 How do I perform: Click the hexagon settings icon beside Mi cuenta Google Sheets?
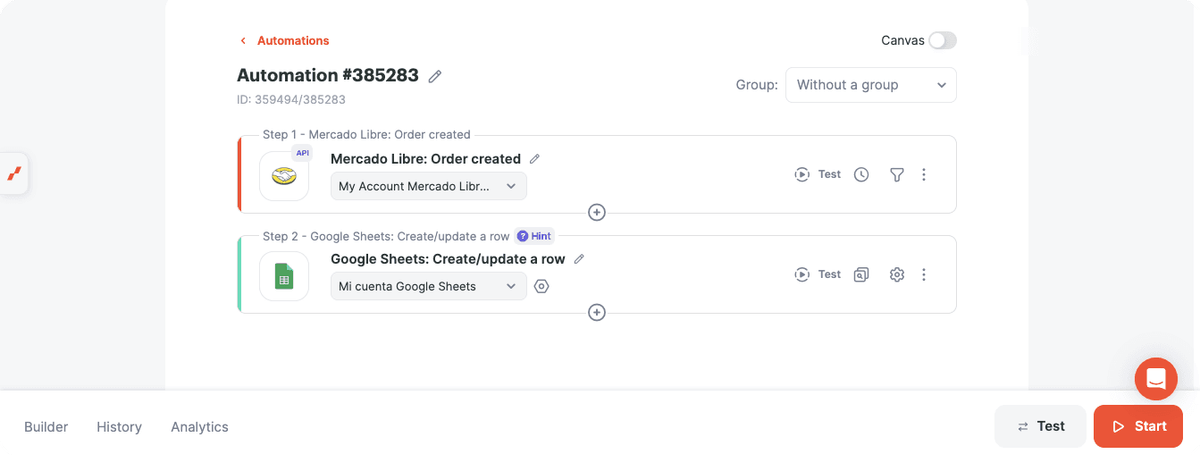[x=542, y=286]
